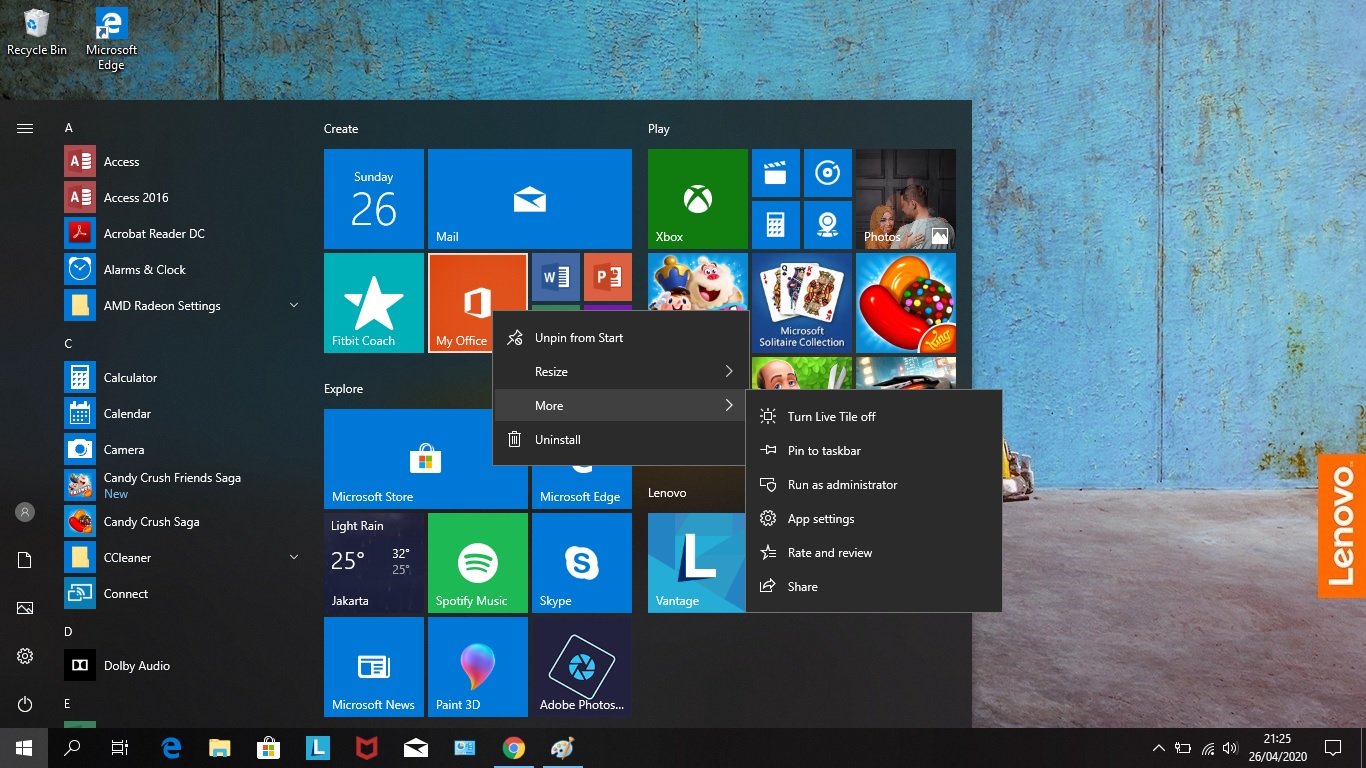This screenshot has width=1366, height=768.
Task: Open the Jakarta weather tile
Action: (374, 563)
